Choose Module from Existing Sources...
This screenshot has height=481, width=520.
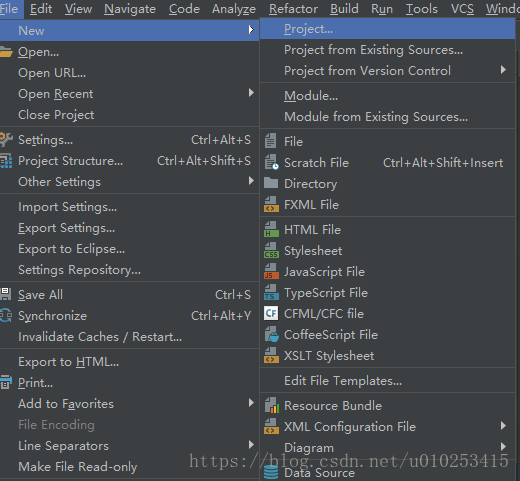point(388,117)
